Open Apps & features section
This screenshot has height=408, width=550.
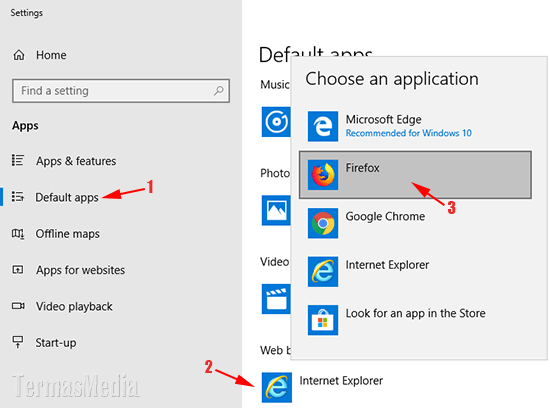[x=76, y=161]
